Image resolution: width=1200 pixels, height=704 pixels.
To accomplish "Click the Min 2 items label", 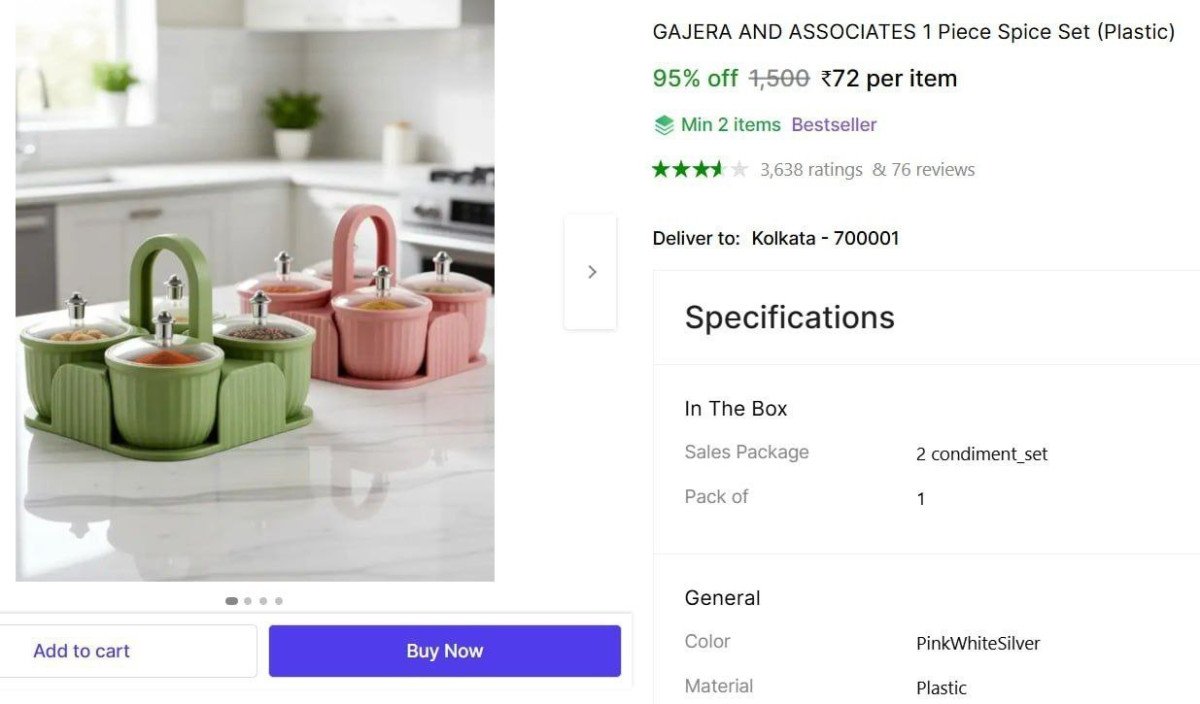I will (730, 125).
